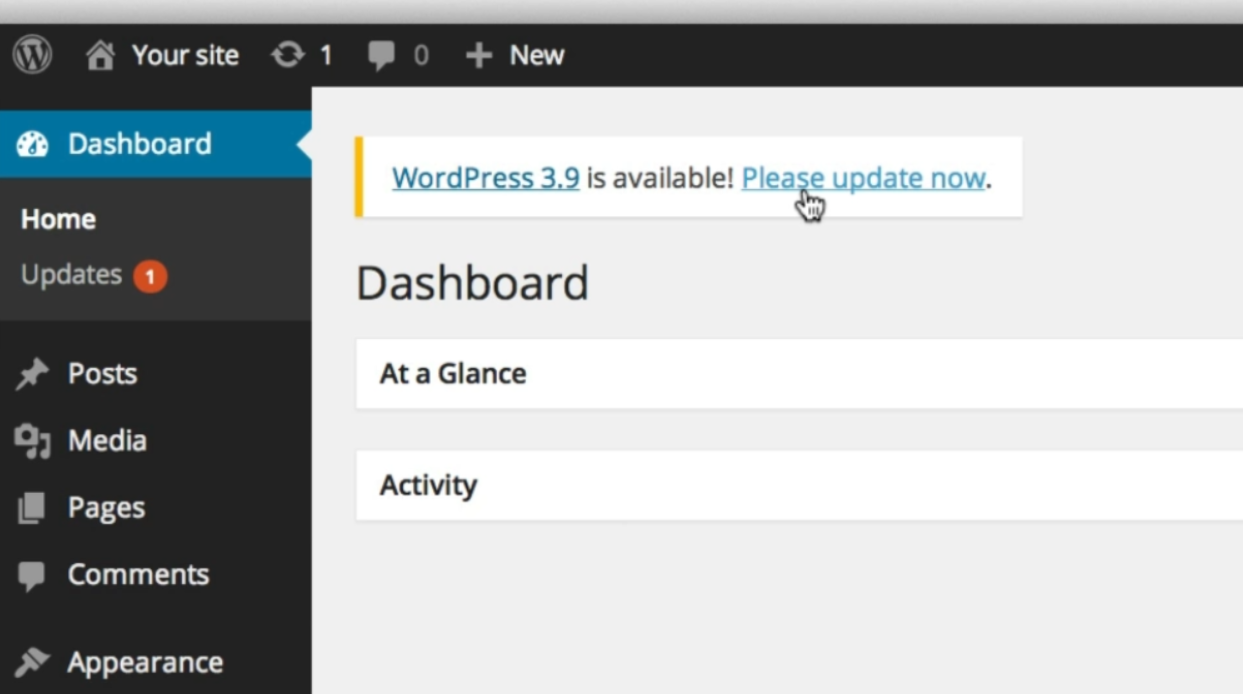Click the plus icon next to New

point(479,55)
